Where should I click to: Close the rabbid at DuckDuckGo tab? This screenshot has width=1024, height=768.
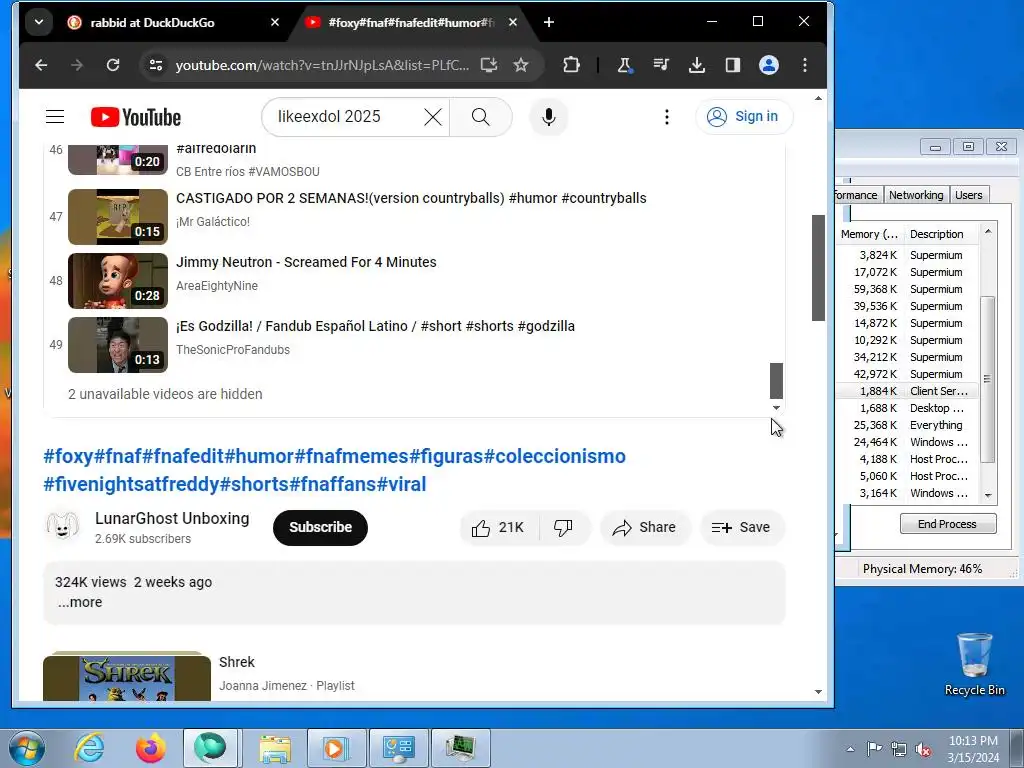275,22
